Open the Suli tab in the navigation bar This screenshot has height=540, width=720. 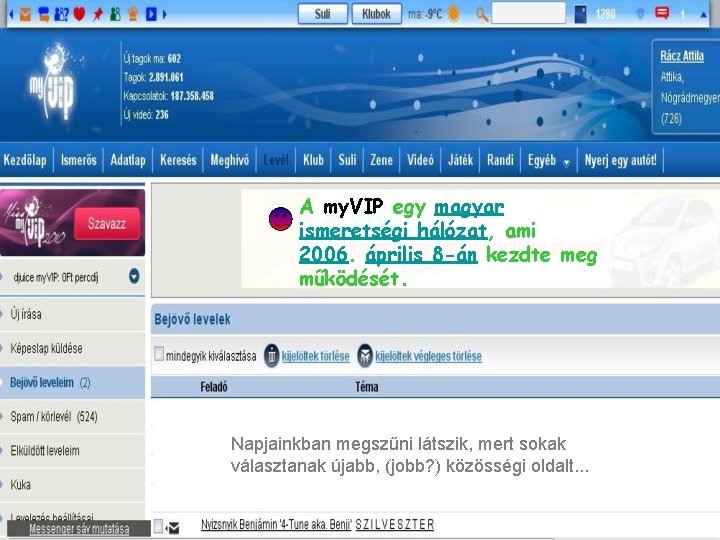click(x=347, y=160)
